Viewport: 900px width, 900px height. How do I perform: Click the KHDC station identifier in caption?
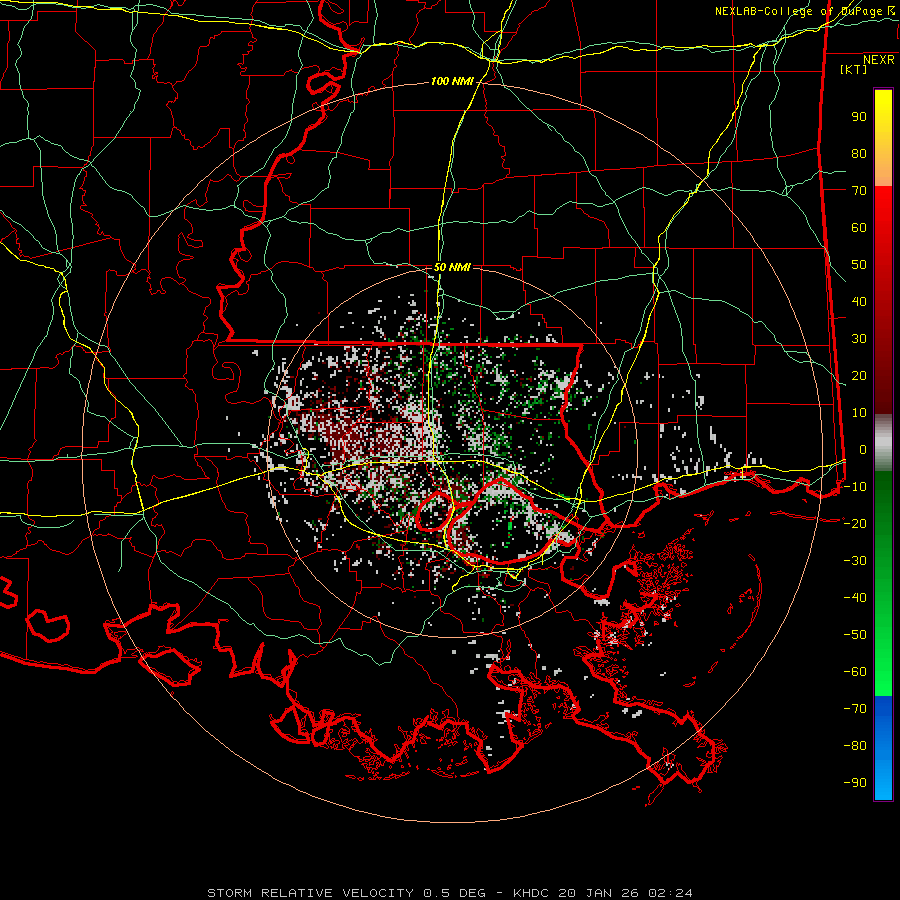click(x=531, y=893)
